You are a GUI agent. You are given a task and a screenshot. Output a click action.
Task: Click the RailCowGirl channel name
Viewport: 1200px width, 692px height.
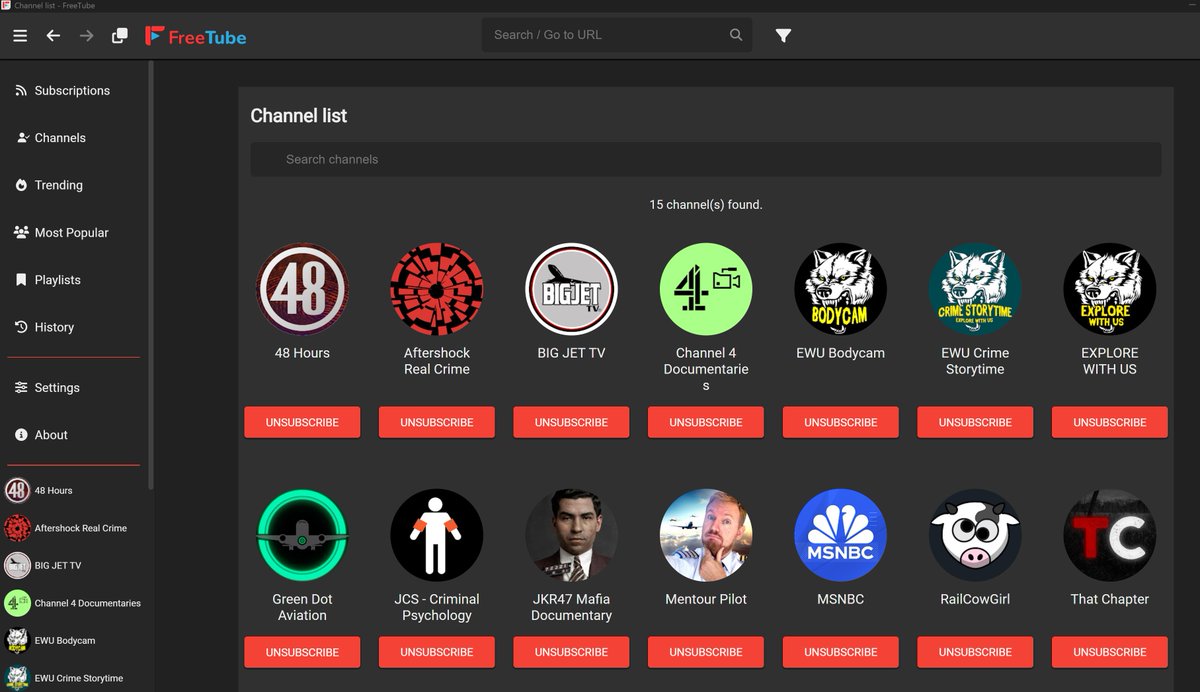point(975,599)
